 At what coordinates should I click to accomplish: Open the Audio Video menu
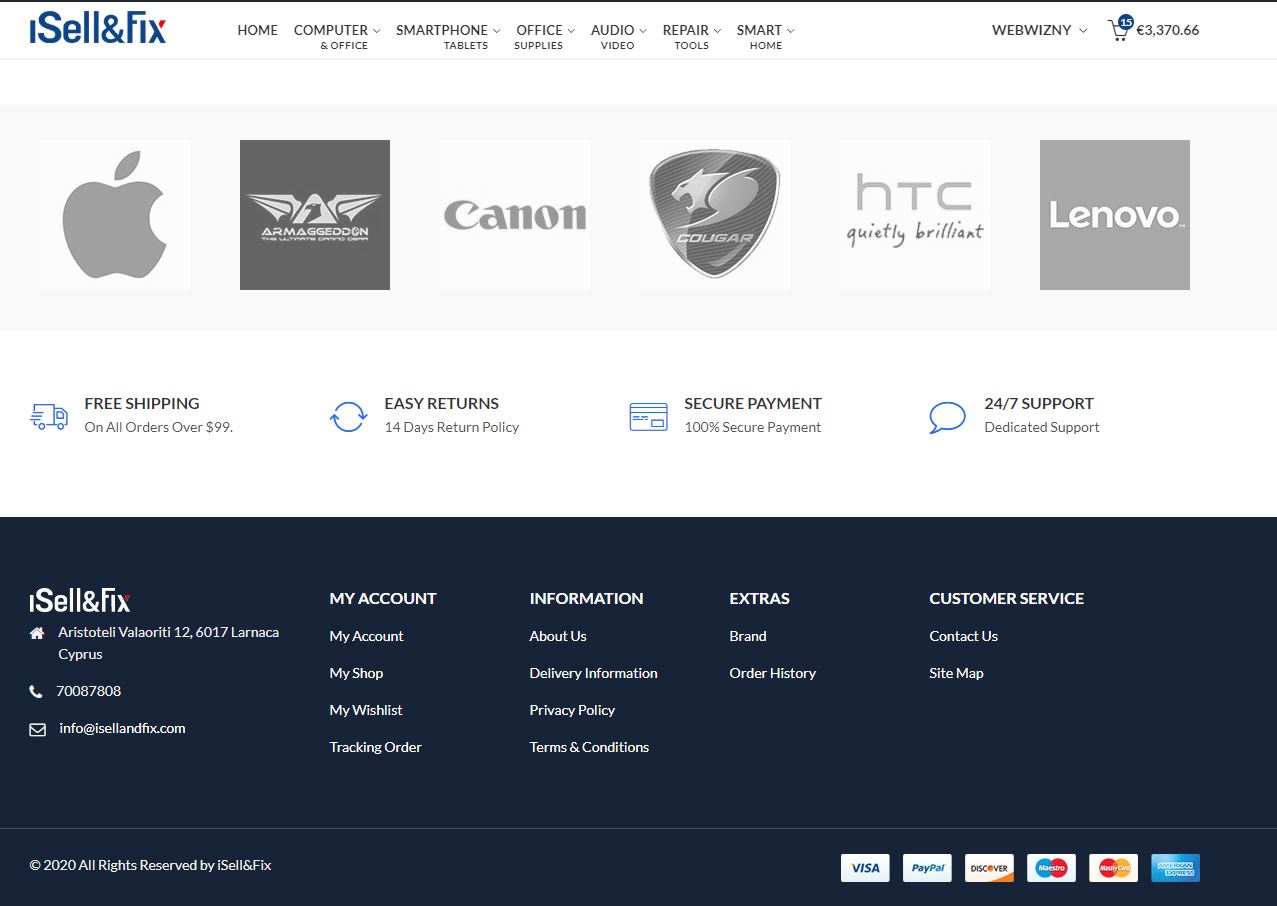click(x=618, y=30)
